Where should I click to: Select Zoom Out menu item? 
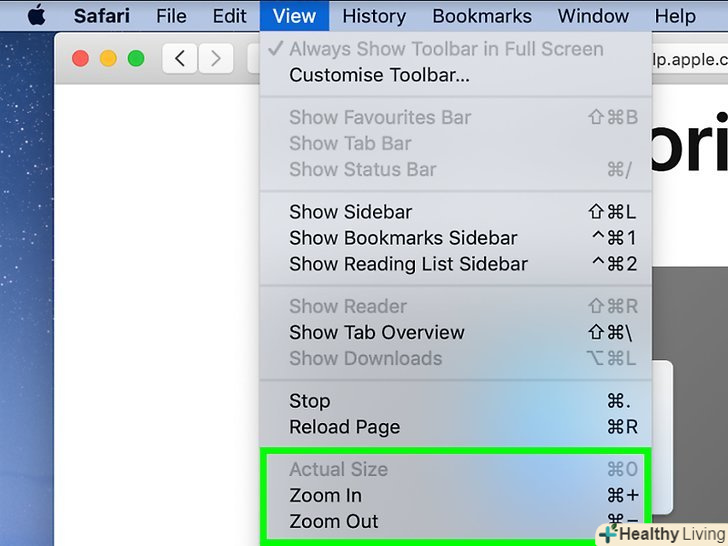pos(333,521)
